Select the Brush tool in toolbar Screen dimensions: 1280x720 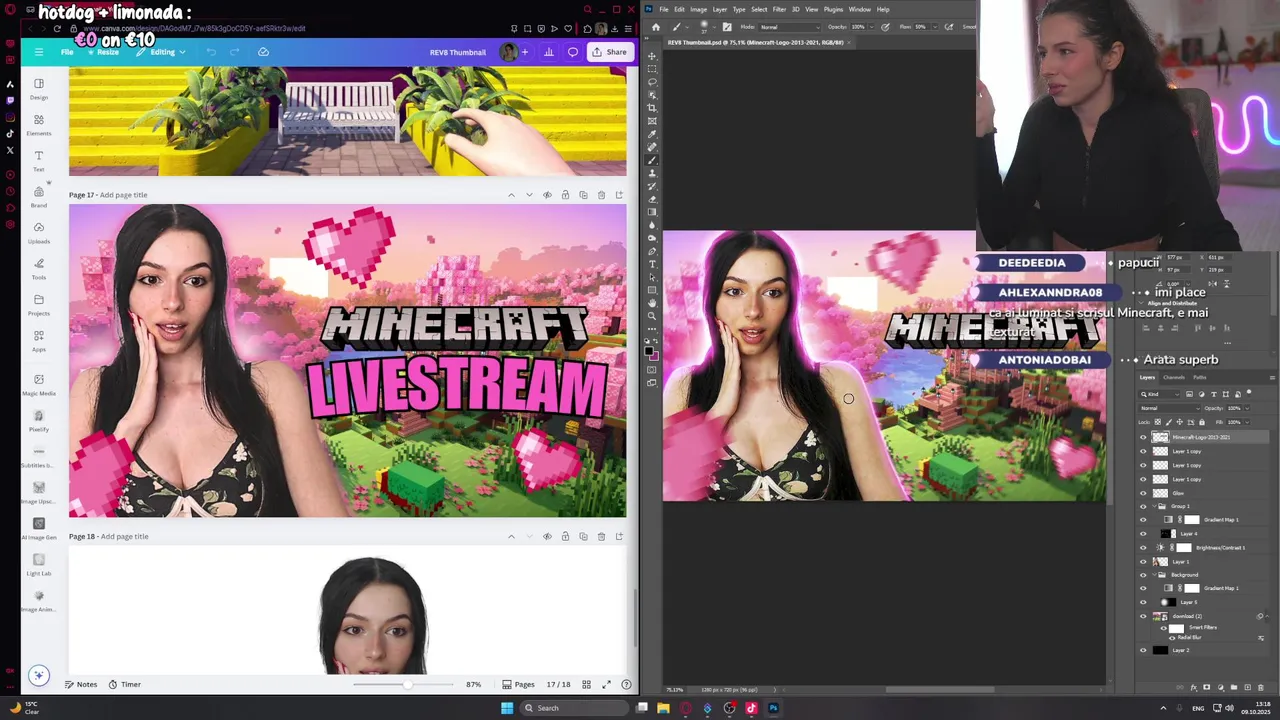click(x=653, y=160)
